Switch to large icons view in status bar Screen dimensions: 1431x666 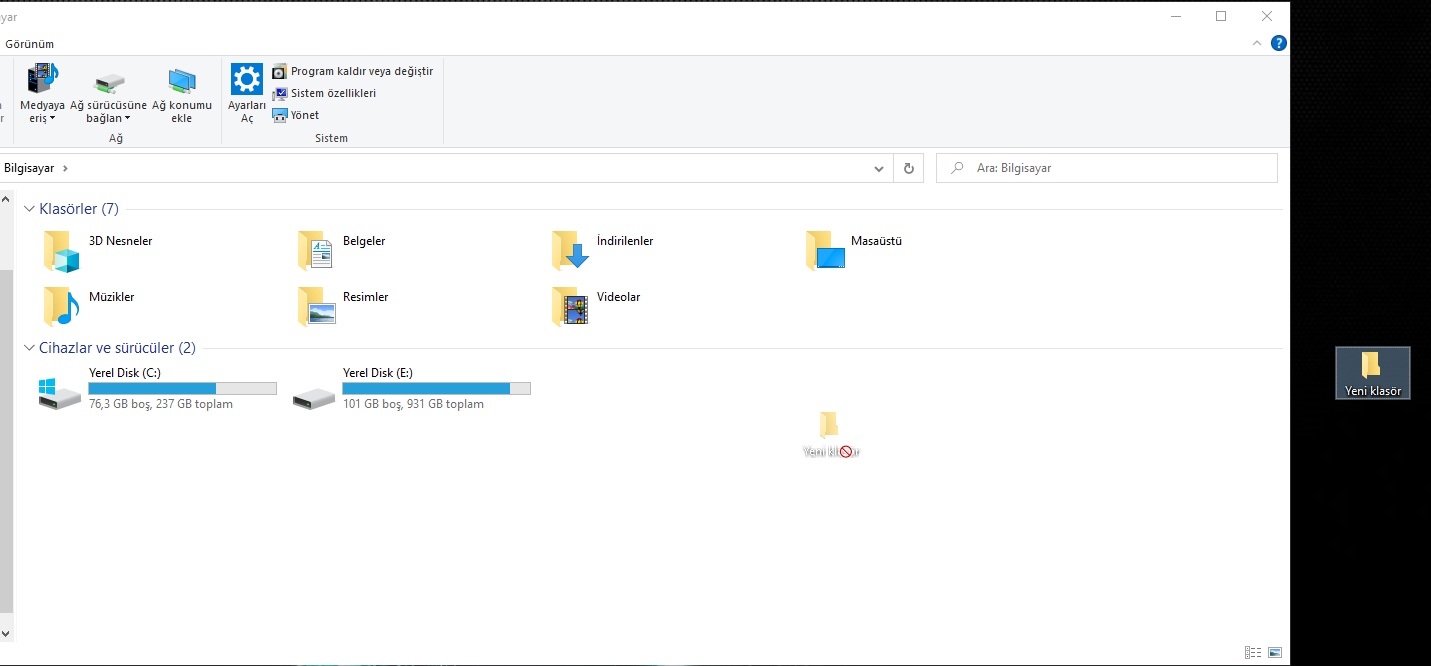coord(1275,652)
